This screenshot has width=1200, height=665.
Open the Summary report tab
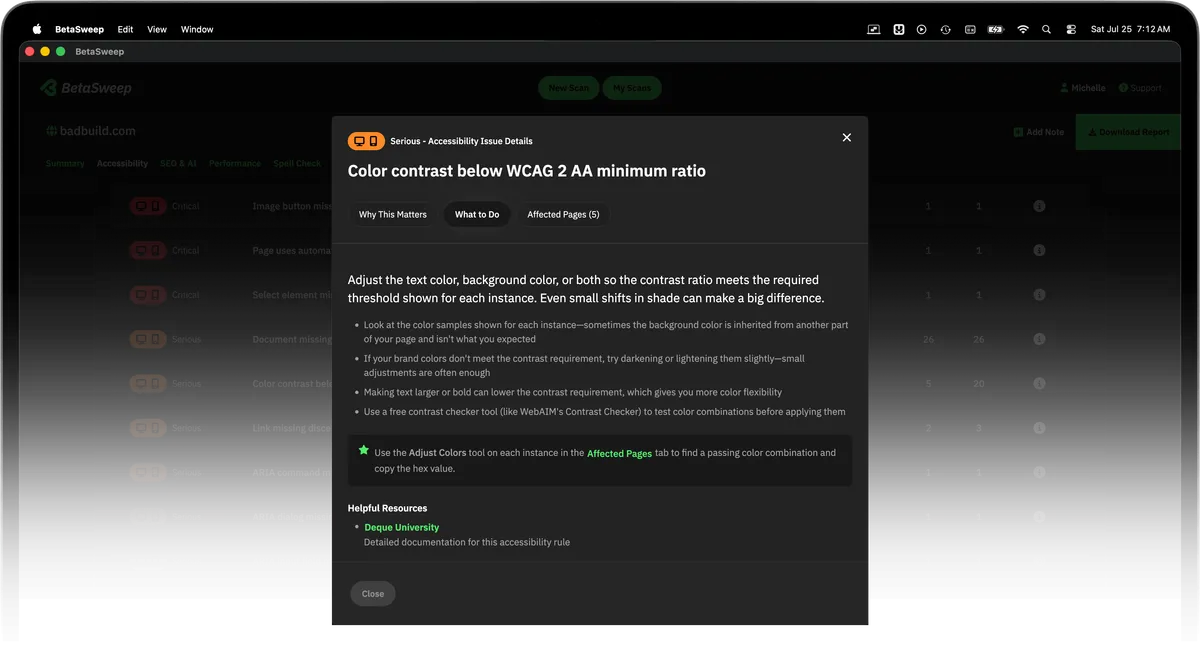pos(65,163)
